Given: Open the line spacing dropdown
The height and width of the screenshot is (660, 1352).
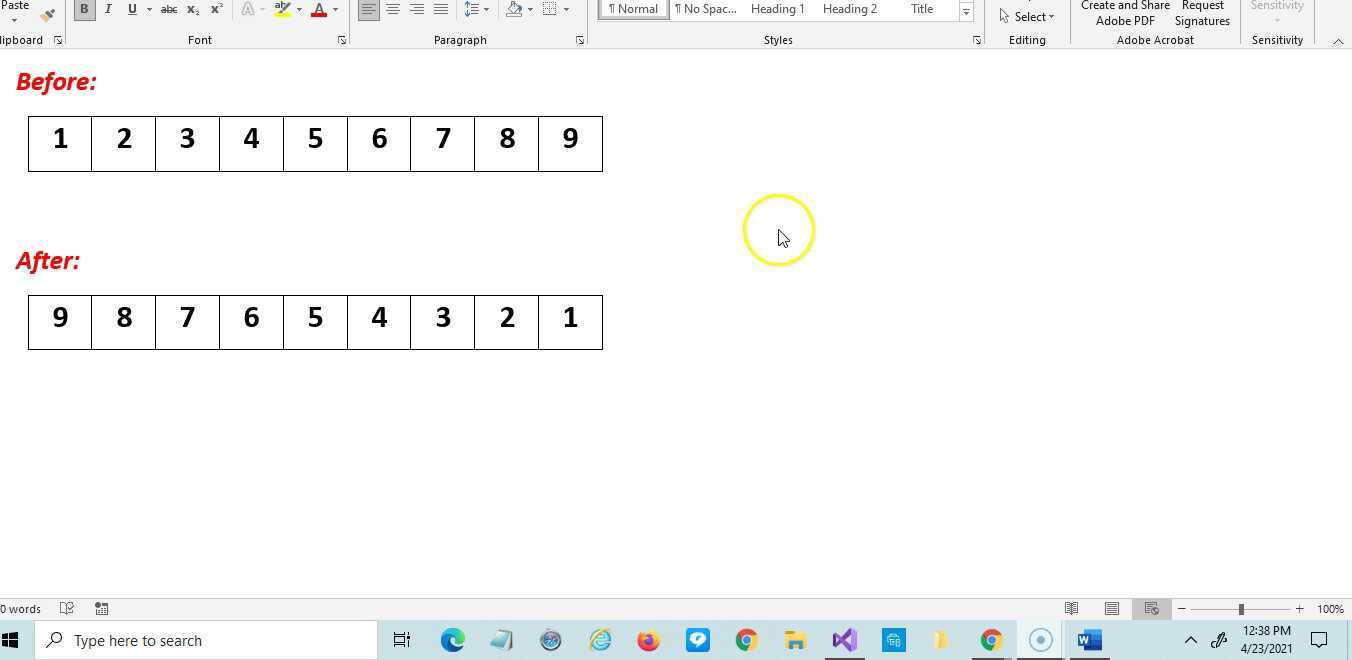Looking at the screenshot, I should [x=476, y=9].
